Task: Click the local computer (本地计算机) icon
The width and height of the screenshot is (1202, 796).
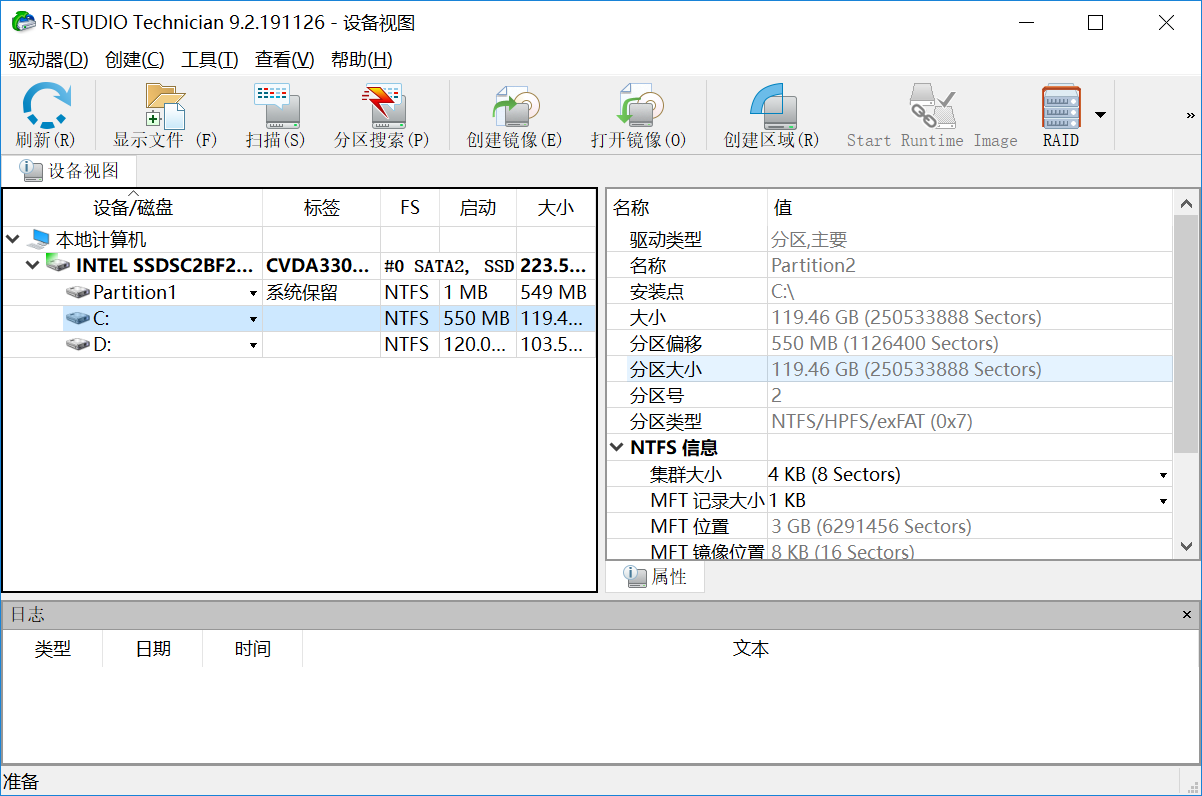Action: point(38,240)
